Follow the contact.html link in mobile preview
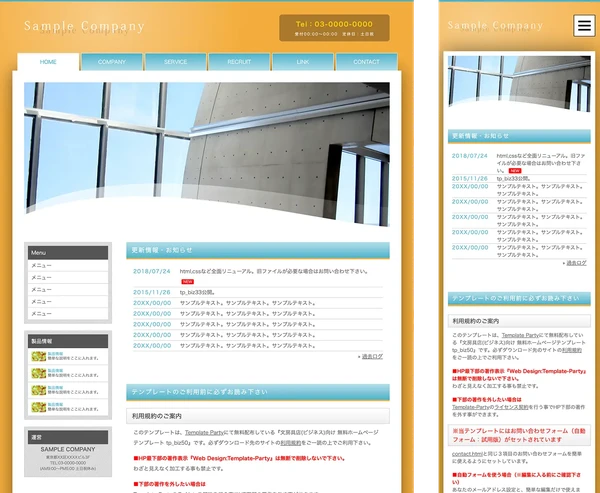The height and width of the screenshot is (493, 600). tap(467, 454)
